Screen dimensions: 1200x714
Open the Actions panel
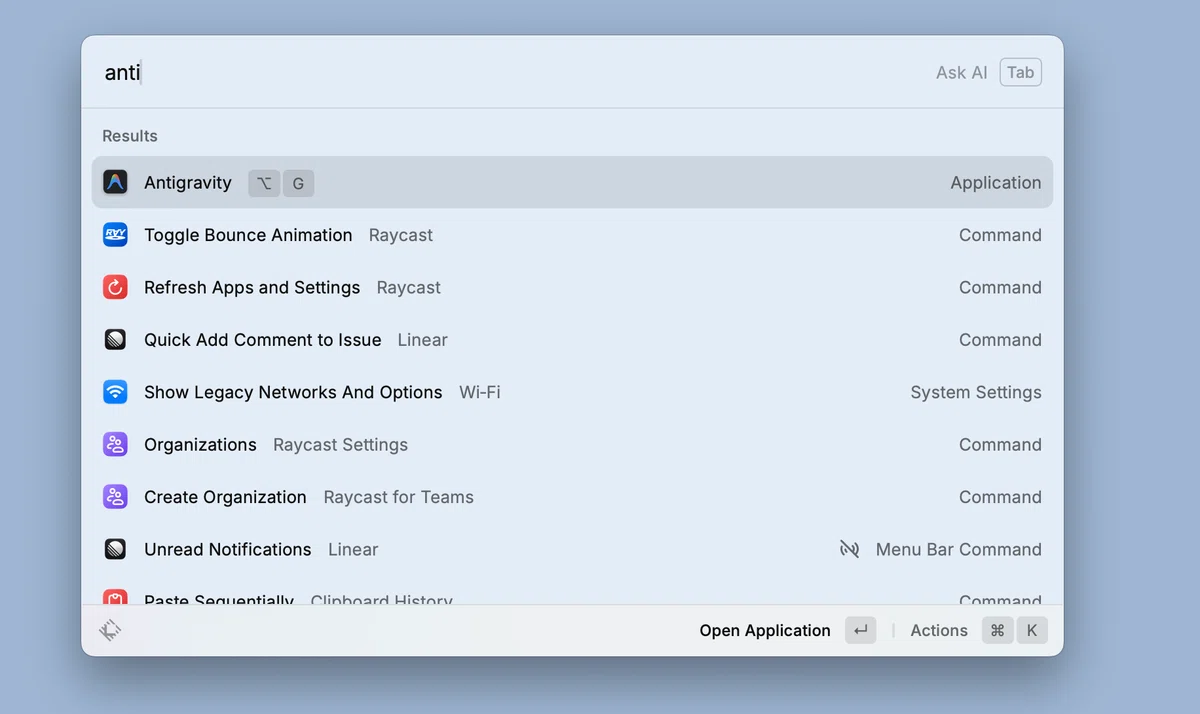coord(939,630)
